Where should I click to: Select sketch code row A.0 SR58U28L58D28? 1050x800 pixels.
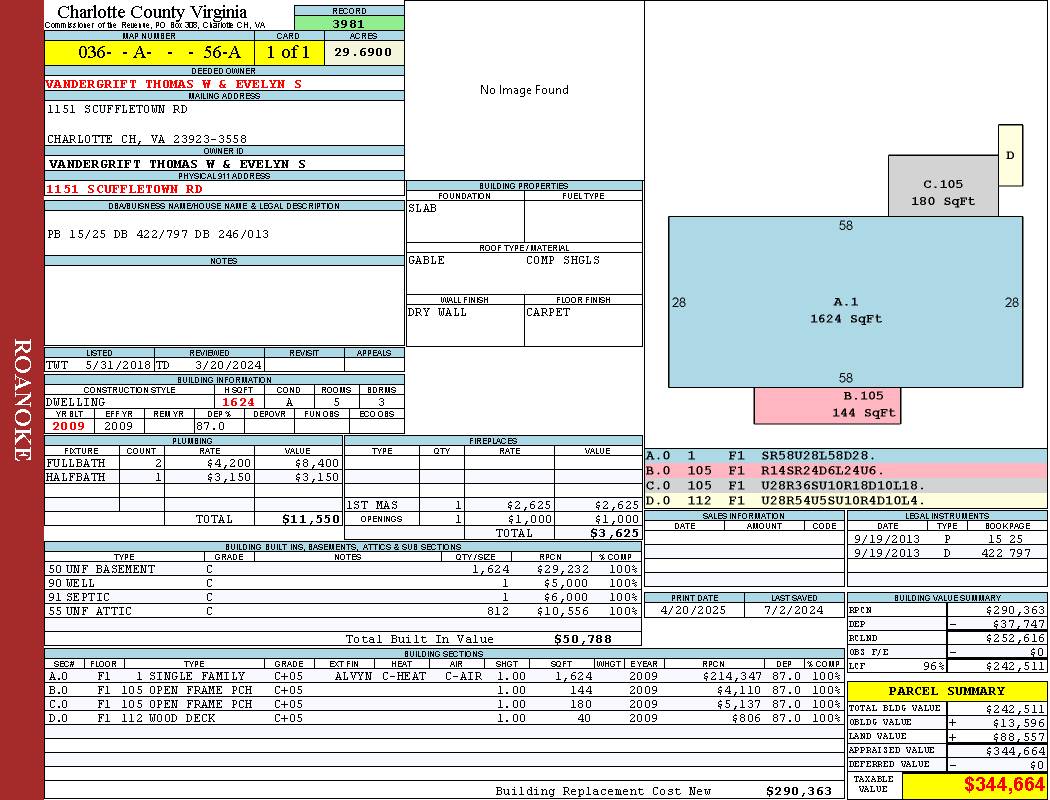[x=846, y=456]
